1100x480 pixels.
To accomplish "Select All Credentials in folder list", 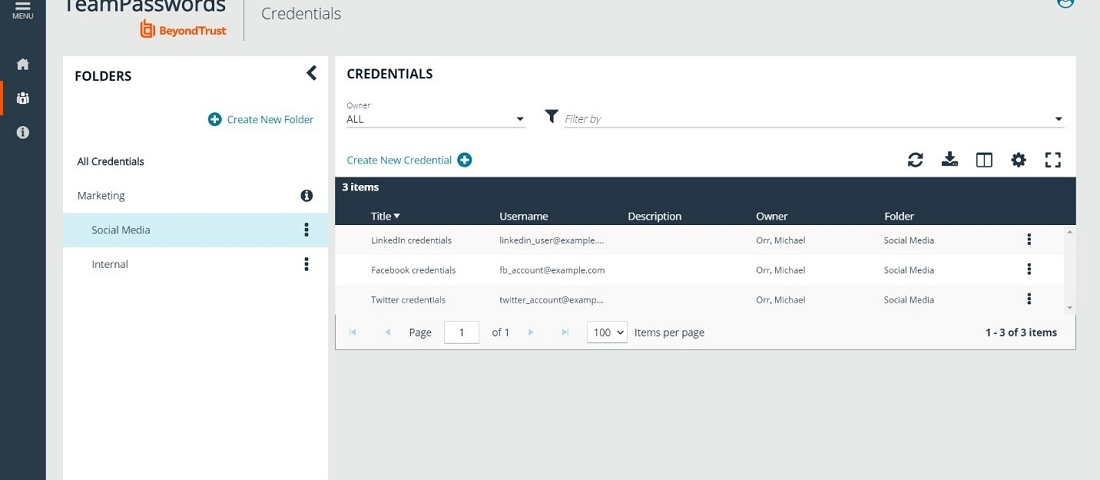I will [x=111, y=161].
